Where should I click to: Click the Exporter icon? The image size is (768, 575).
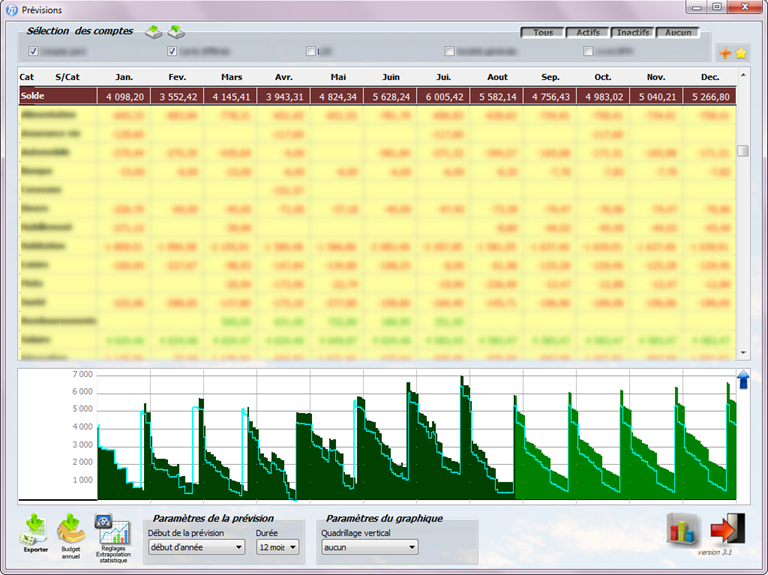[35, 531]
